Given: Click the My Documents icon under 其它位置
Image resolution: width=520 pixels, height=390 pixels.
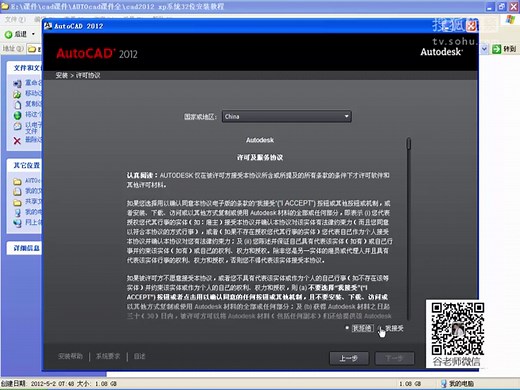Looking at the screenshot, I should pos(17,192).
